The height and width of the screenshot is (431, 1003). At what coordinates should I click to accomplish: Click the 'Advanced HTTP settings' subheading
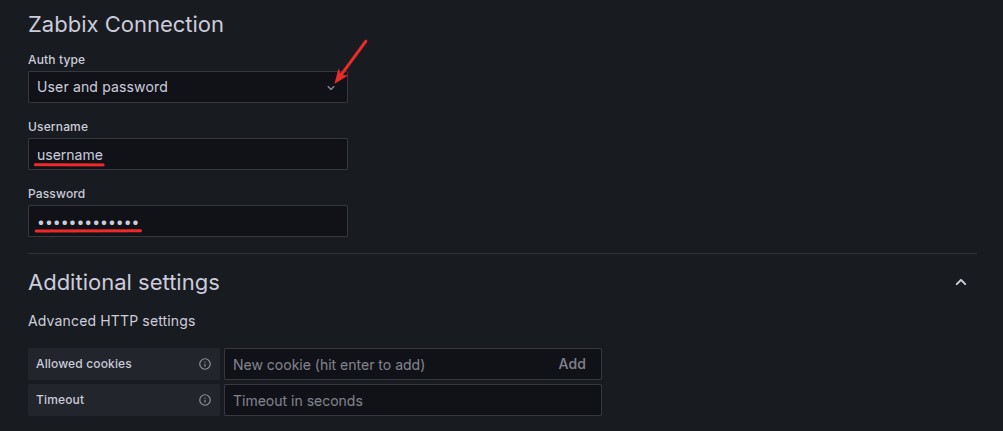pyautogui.click(x=112, y=321)
